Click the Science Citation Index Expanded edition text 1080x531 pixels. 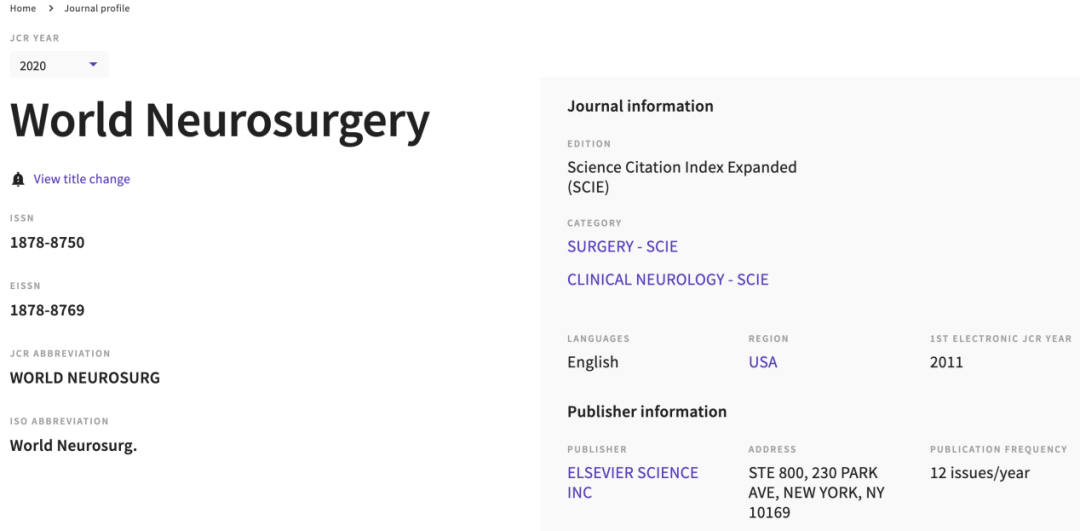click(x=682, y=177)
